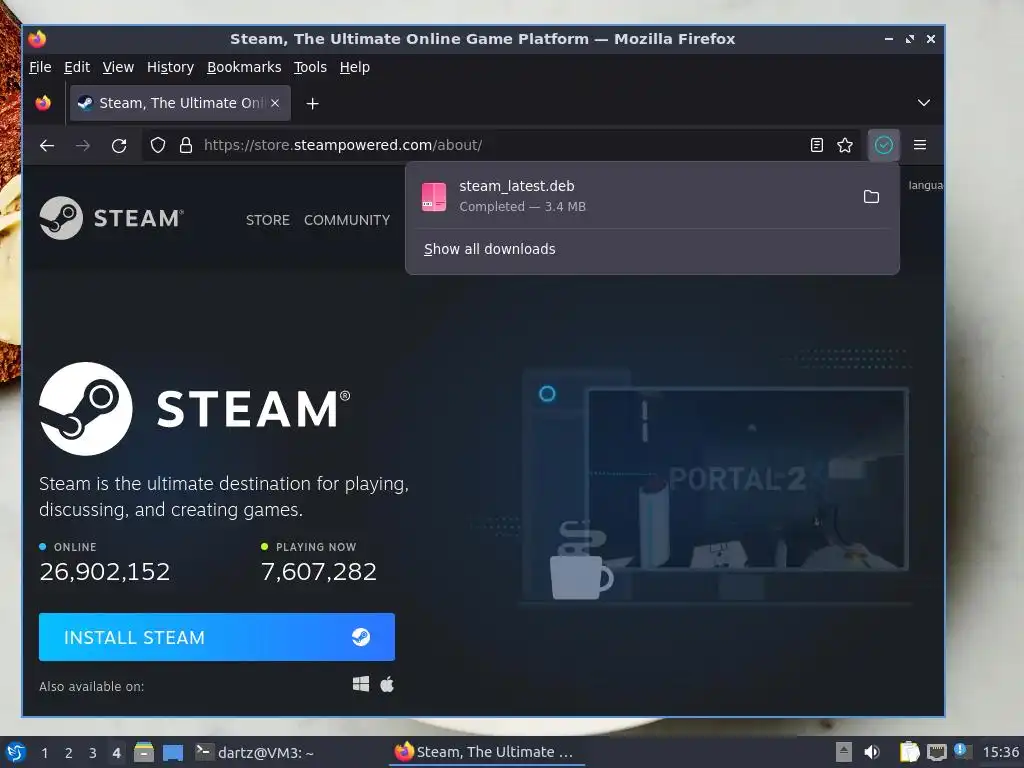The image size is (1024, 768).
Task: Open the update notifier tray icon
Action: pyautogui.click(x=962, y=751)
